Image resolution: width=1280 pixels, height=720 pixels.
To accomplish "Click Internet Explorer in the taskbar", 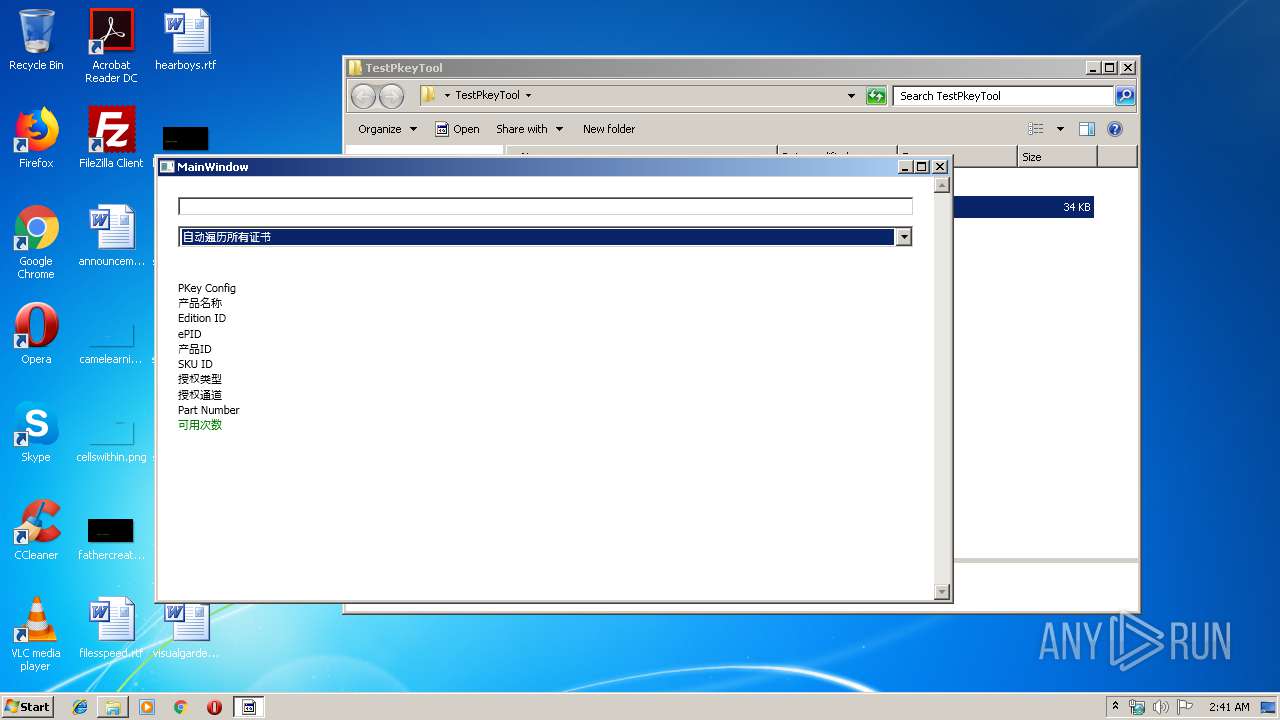I will pos(80,707).
